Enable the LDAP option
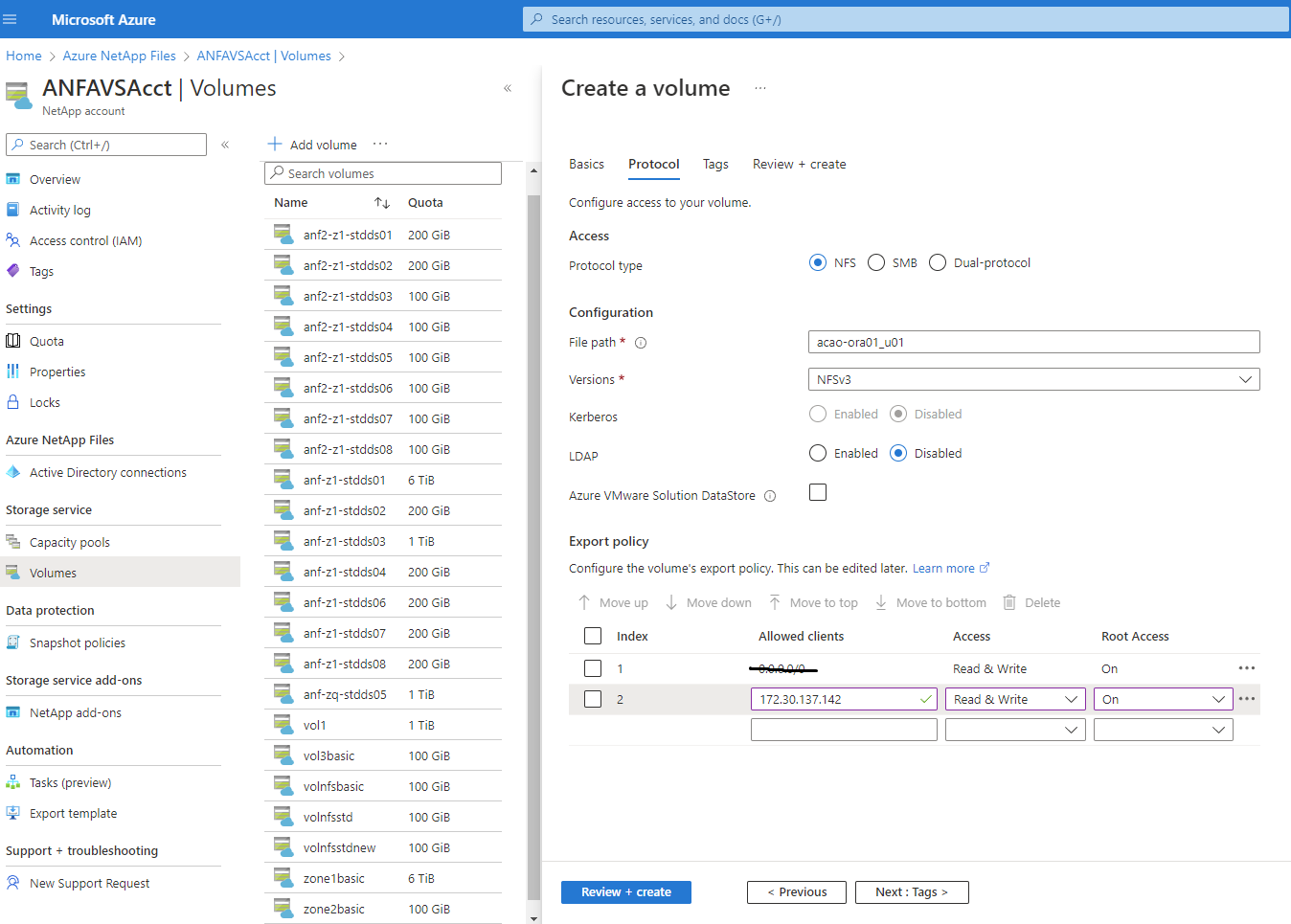This screenshot has height=924, width=1291. pos(818,454)
